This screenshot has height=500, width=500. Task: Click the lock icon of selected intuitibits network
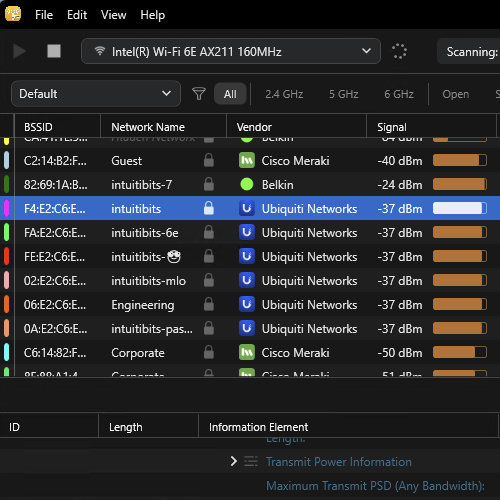[209, 208]
